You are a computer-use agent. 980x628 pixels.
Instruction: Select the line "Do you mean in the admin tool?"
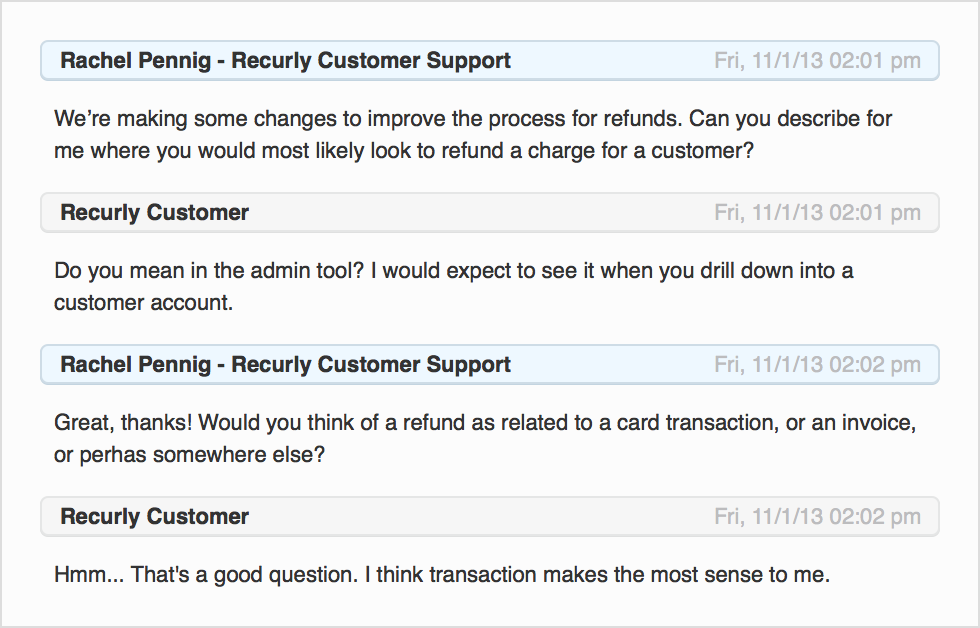(453, 271)
